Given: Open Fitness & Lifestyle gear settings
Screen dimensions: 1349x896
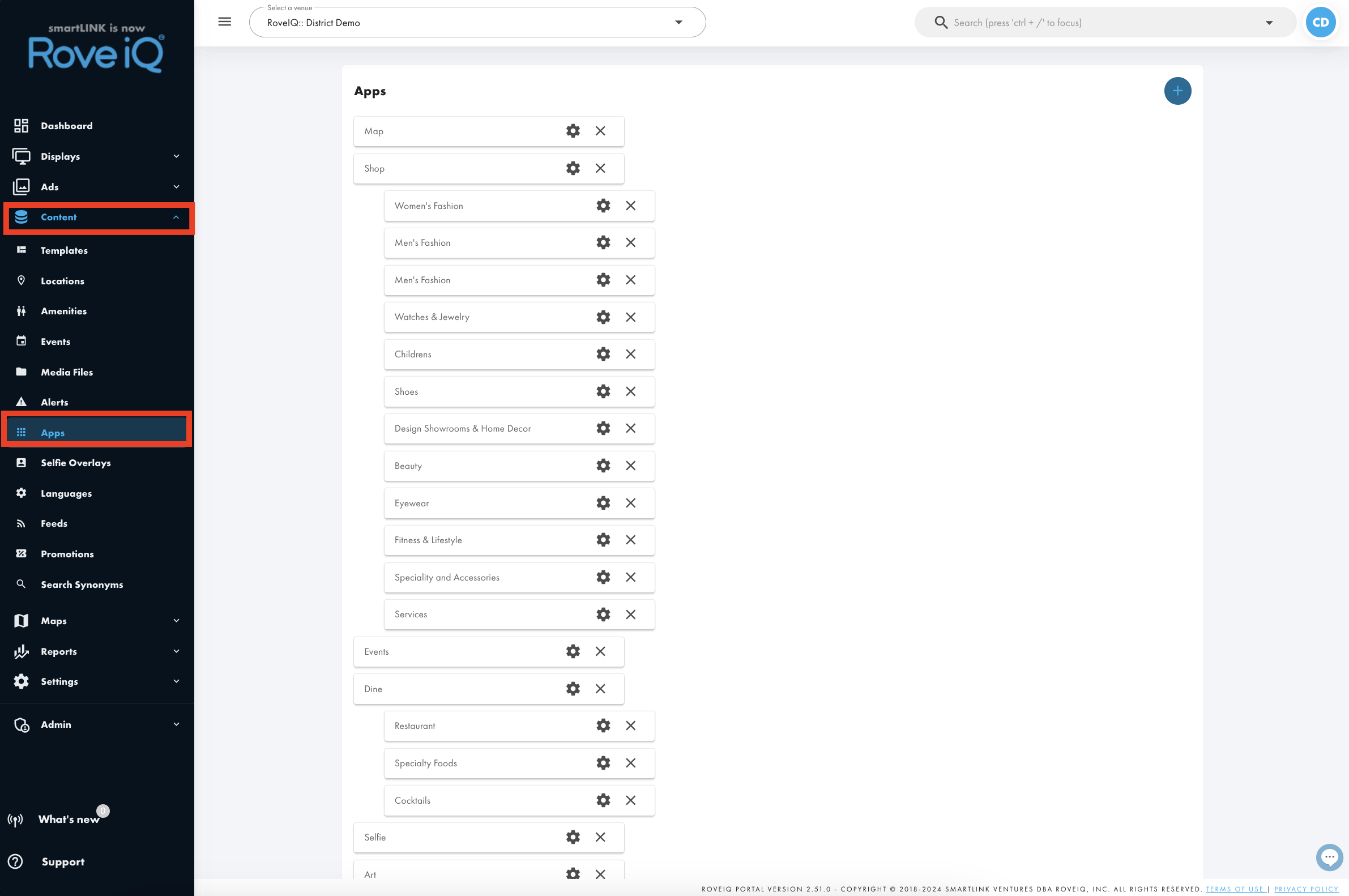Looking at the screenshot, I should 603,540.
